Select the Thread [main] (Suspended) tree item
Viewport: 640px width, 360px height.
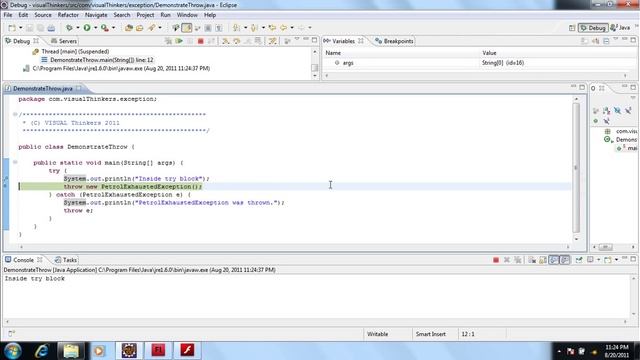click(75, 52)
